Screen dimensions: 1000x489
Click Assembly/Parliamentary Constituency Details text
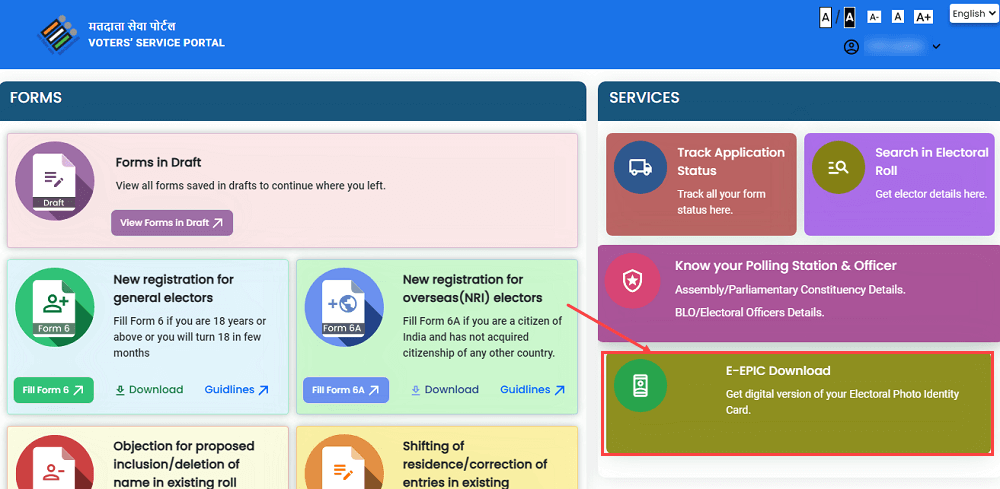pos(790,289)
